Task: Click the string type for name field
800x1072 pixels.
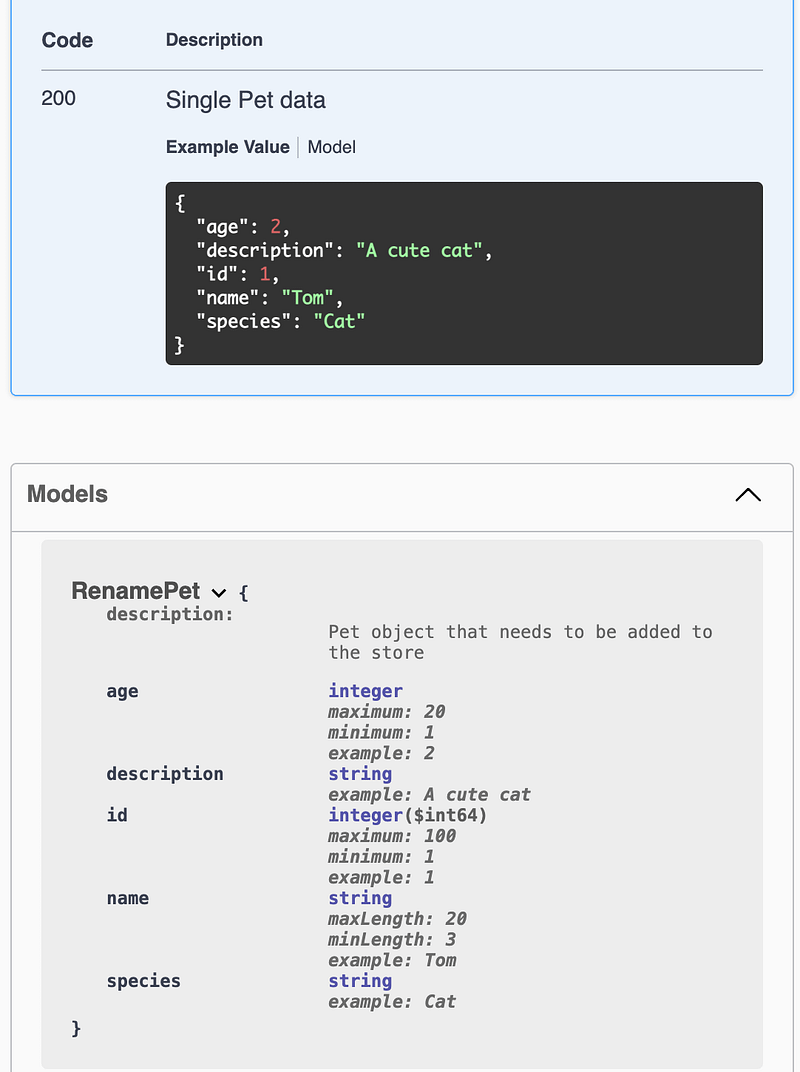Action: pos(360,898)
